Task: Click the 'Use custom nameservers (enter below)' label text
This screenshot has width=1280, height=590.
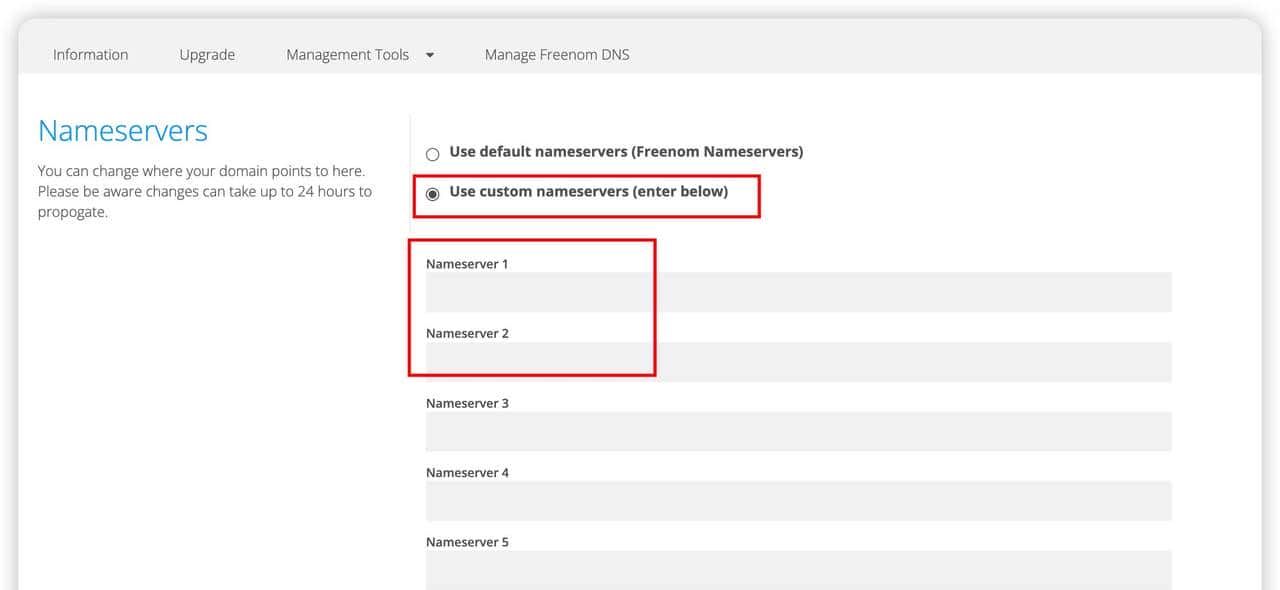Action: [588, 191]
